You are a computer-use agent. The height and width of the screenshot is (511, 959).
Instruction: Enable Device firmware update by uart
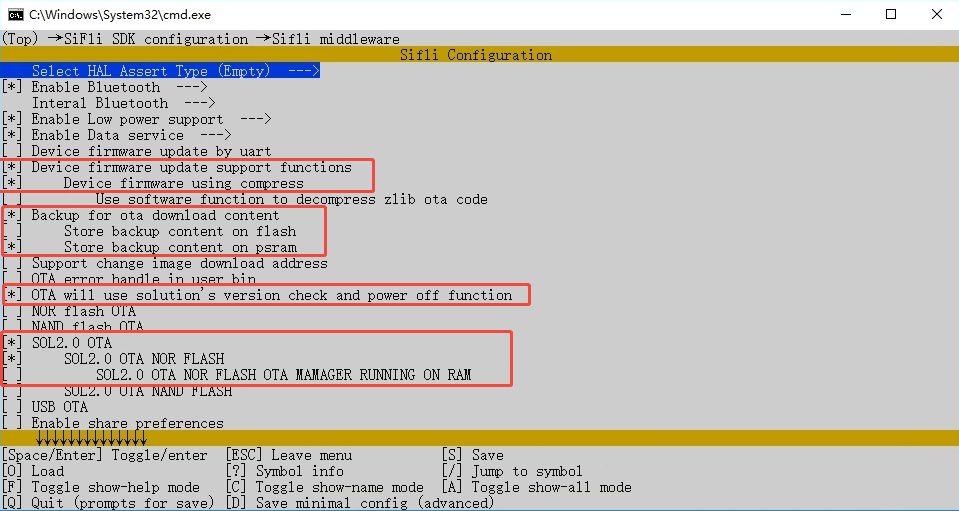(12, 151)
